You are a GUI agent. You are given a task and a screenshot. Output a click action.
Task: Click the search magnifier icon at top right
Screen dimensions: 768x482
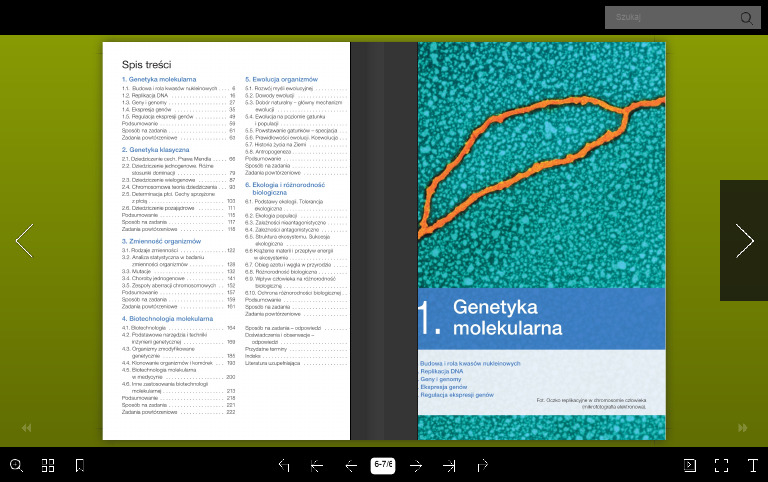click(746, 18)
